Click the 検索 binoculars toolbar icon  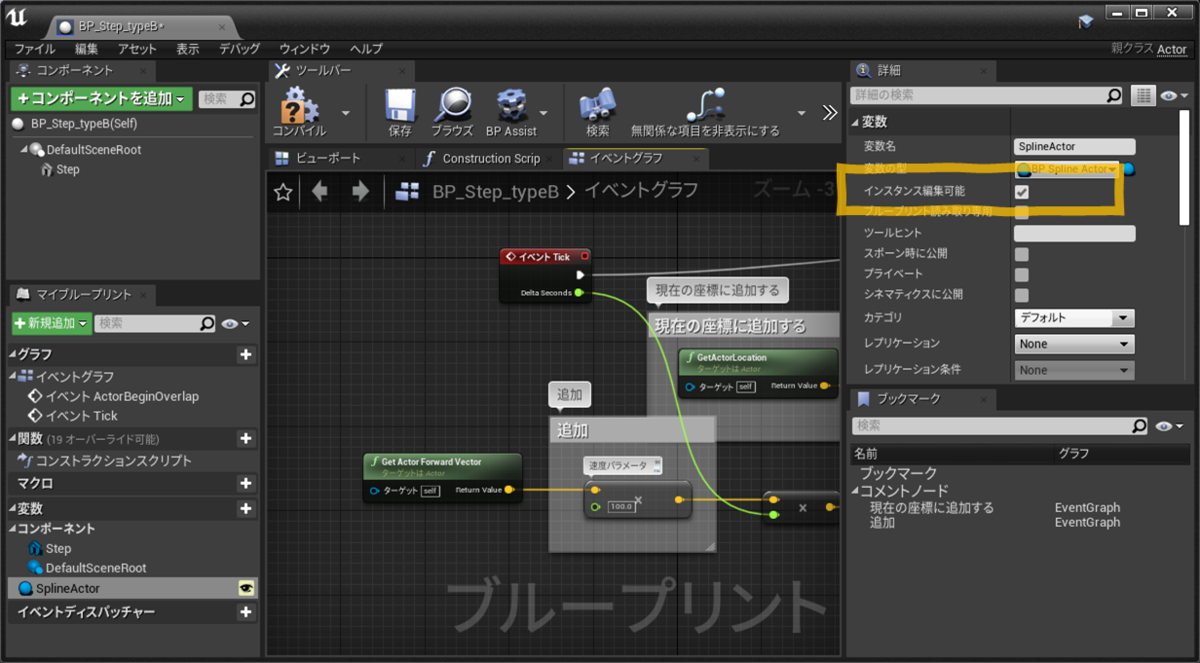point(598,112)
